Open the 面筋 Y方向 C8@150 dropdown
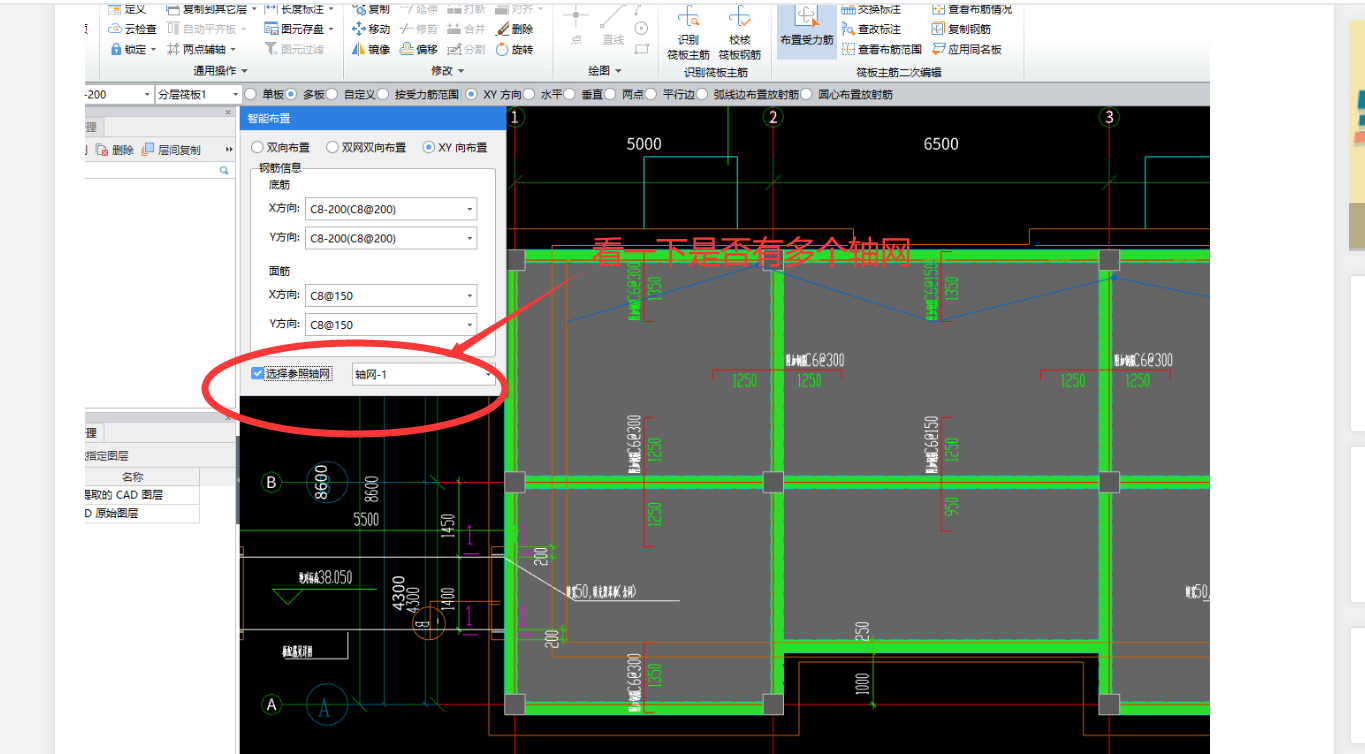 390,324
